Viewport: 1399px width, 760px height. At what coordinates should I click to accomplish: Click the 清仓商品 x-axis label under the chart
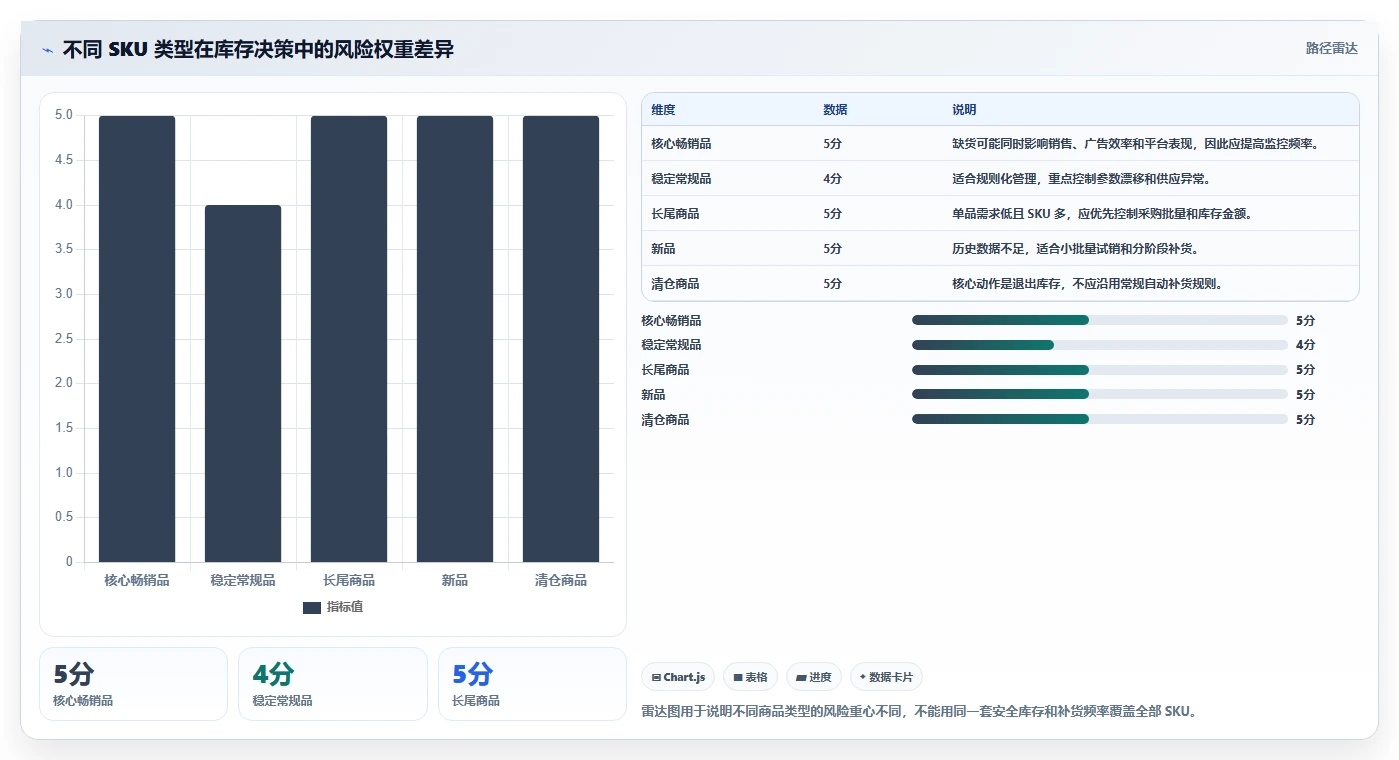(x=561, y=580)
